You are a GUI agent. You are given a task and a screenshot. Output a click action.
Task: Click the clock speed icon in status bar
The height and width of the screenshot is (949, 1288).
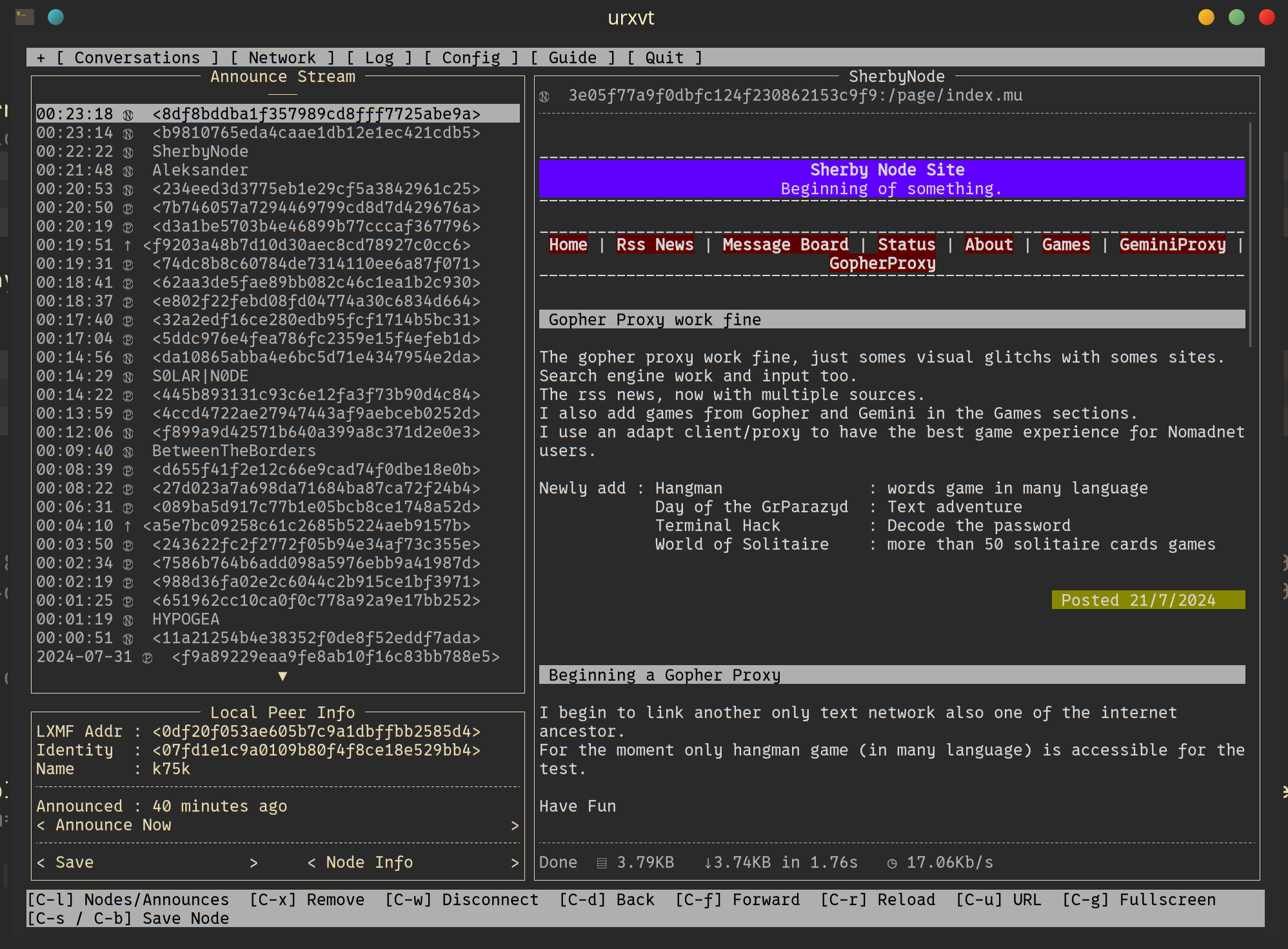coord(892,863)
